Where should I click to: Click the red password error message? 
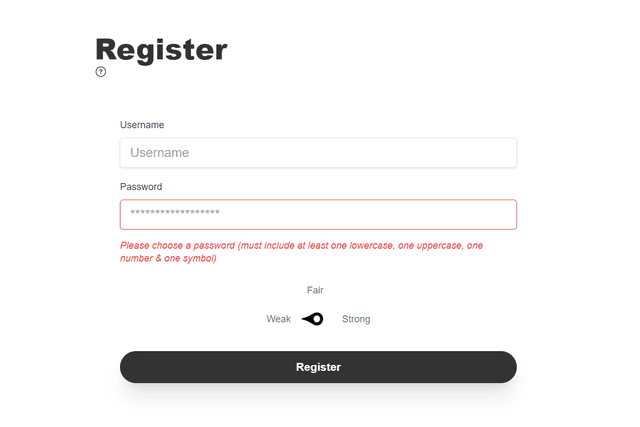pos(301,252)
